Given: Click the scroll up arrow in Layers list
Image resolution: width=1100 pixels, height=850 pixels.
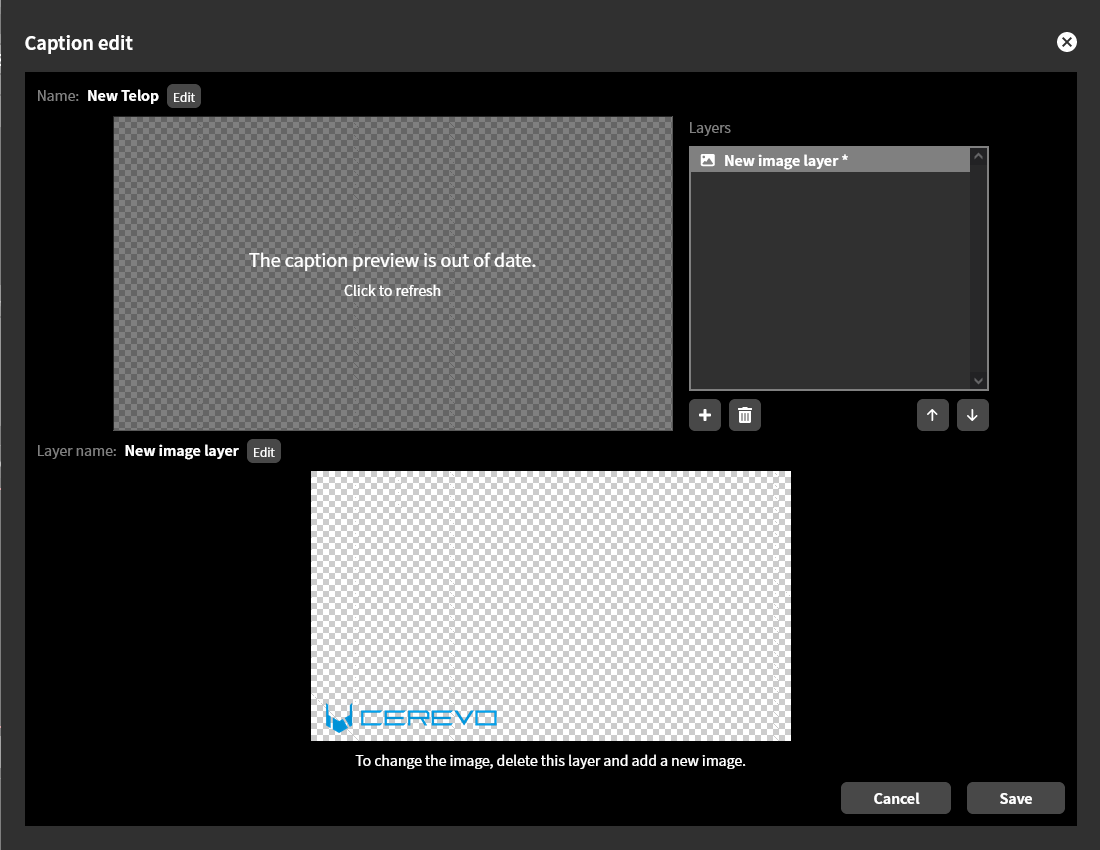Looking at the screenshot, I should [x=979, y=156].
